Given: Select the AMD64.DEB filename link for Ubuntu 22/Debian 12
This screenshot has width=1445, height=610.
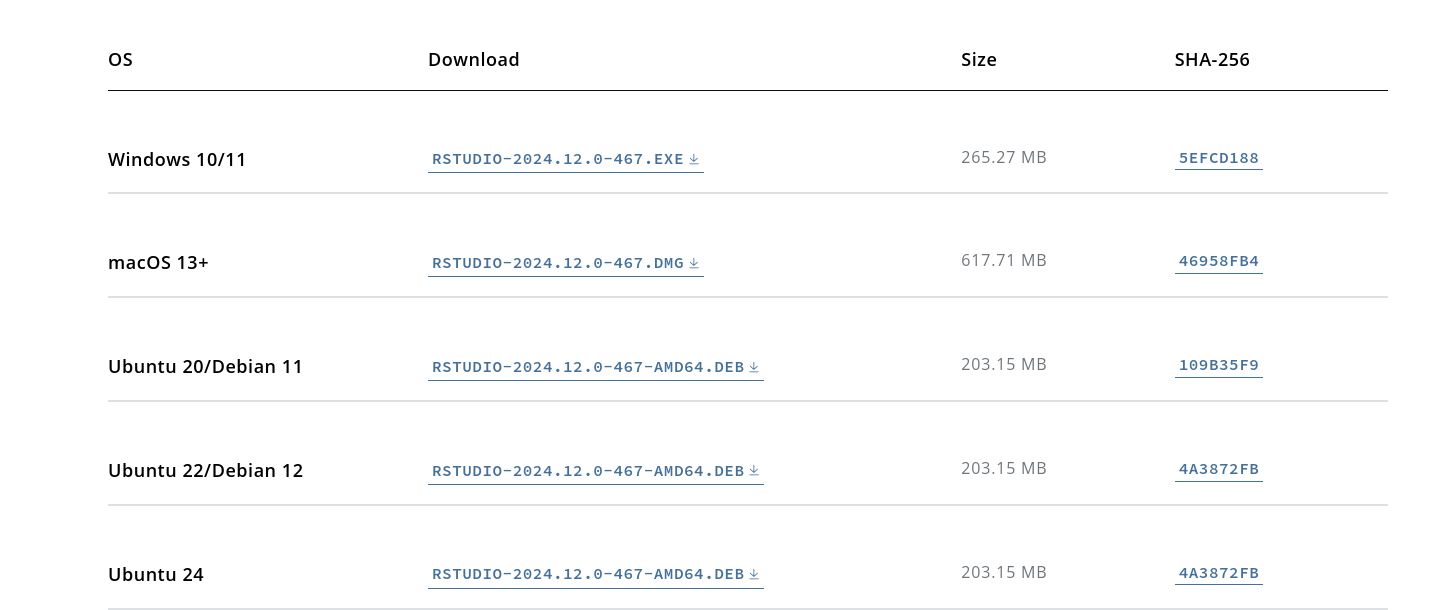Looking at the screenshot, I should coord(587,471).
